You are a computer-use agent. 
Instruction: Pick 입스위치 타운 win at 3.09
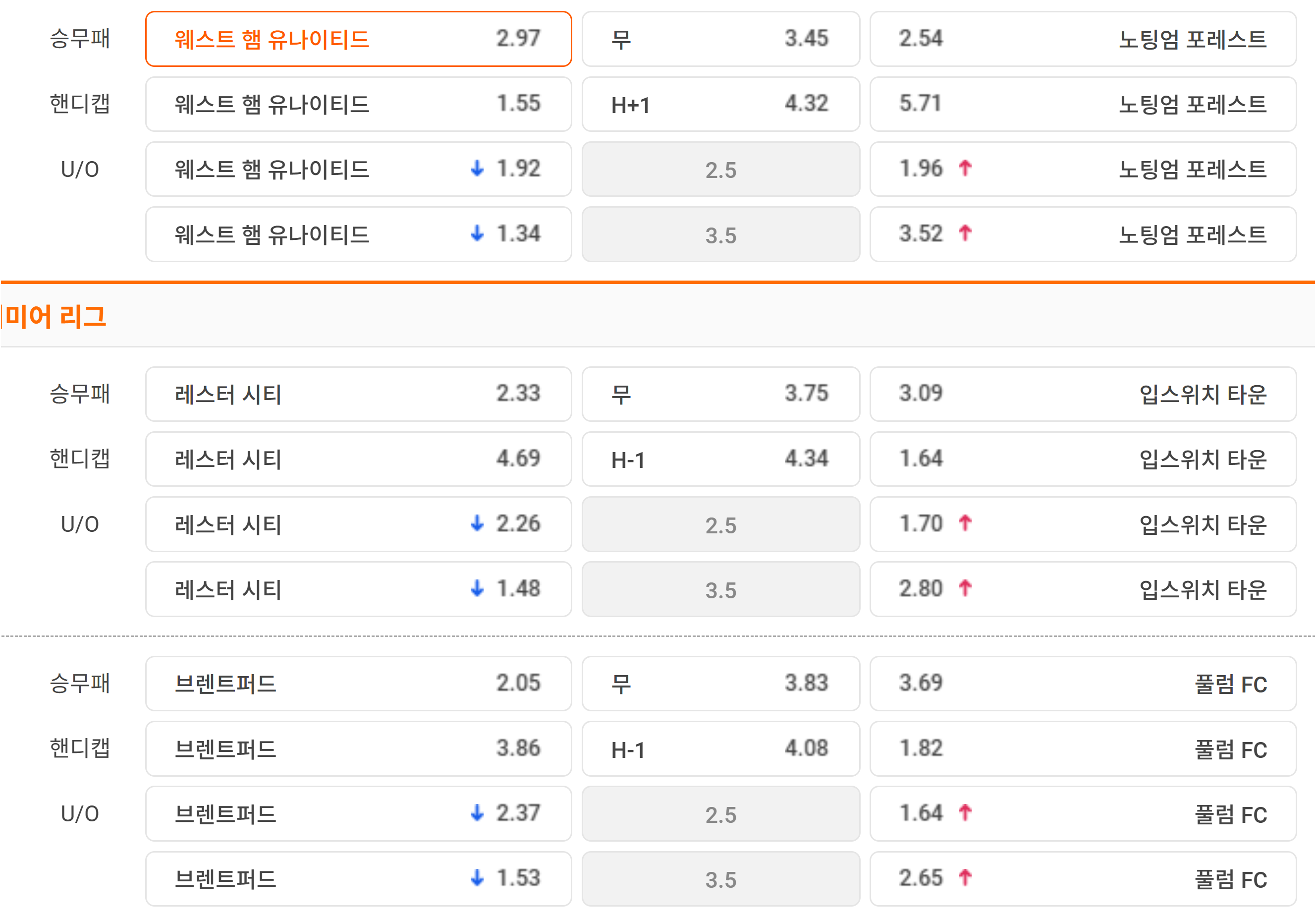[1083, 394]
